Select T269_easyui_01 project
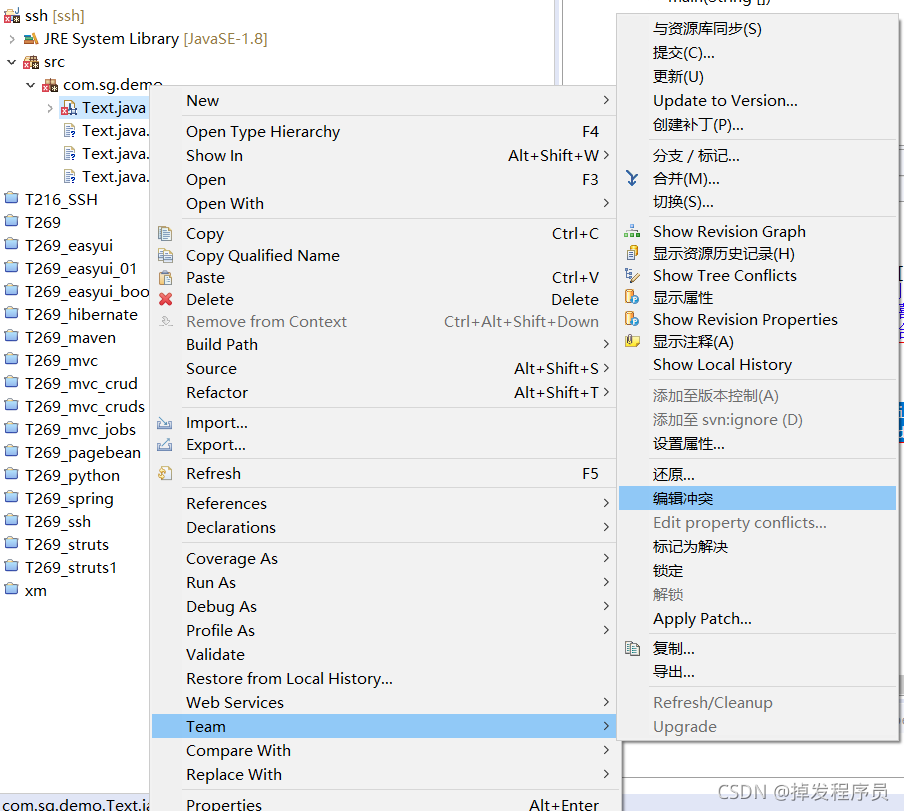 81,269
